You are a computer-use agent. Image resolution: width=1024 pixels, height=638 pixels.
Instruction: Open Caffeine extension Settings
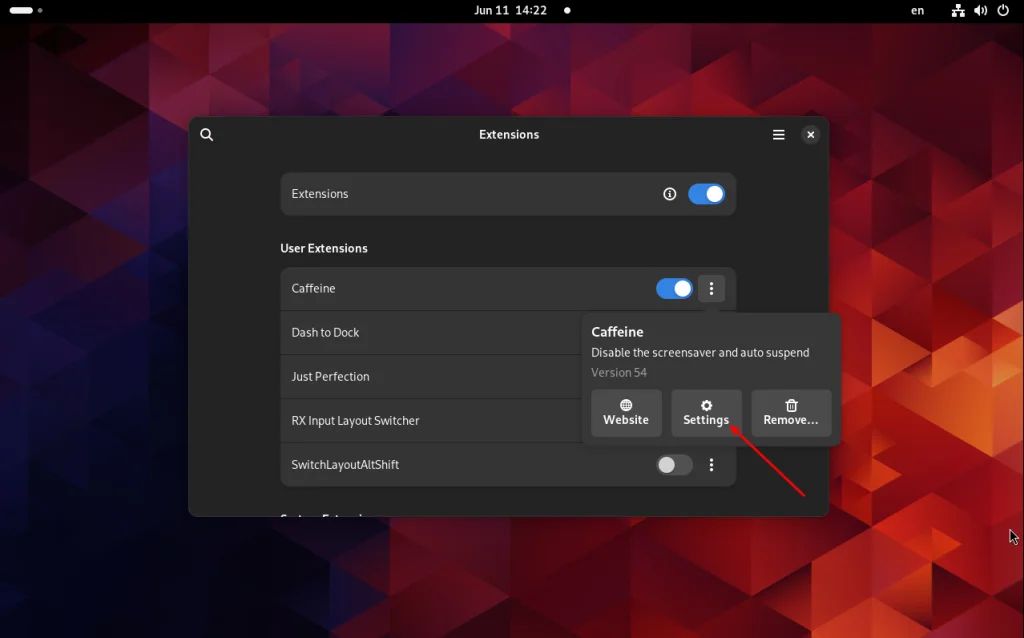[x=706, y=413]
